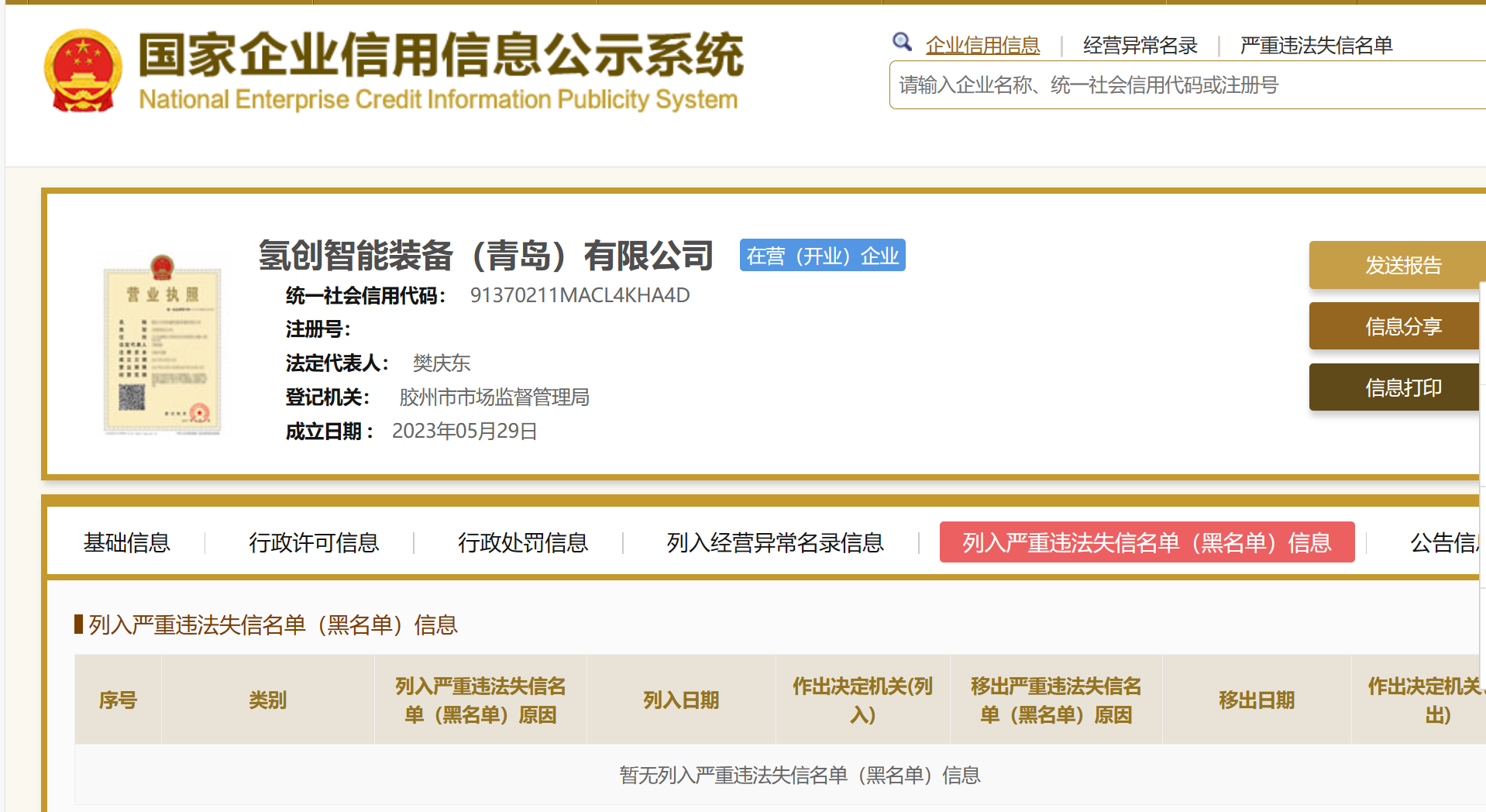Screen dimensions: 1486x812
Task: Click the section heading 列入严重违法失信名单（黑名单）信息
Action: (273, 624)
